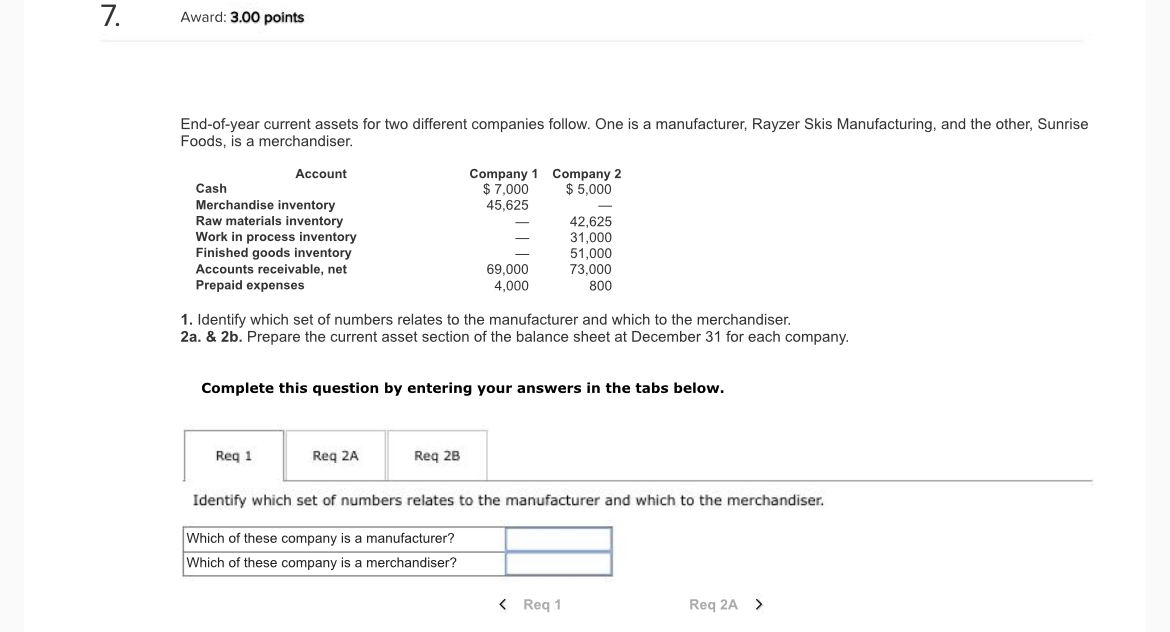Viewport: 1170px width, 632px height.
Task: Select the Company 2 column header
Action: (x=587, y=174)
